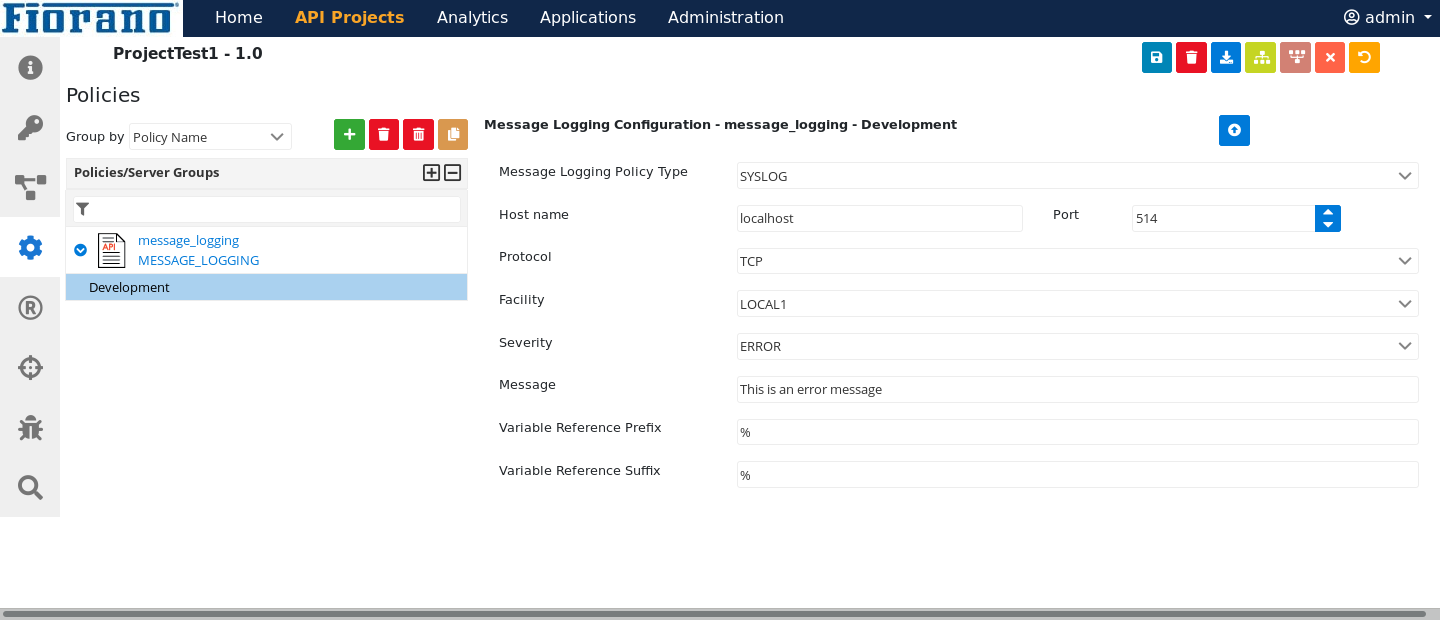Click the tan copy policy icon
This screenshot has width=1440, height=620.
tap(452, 134)
